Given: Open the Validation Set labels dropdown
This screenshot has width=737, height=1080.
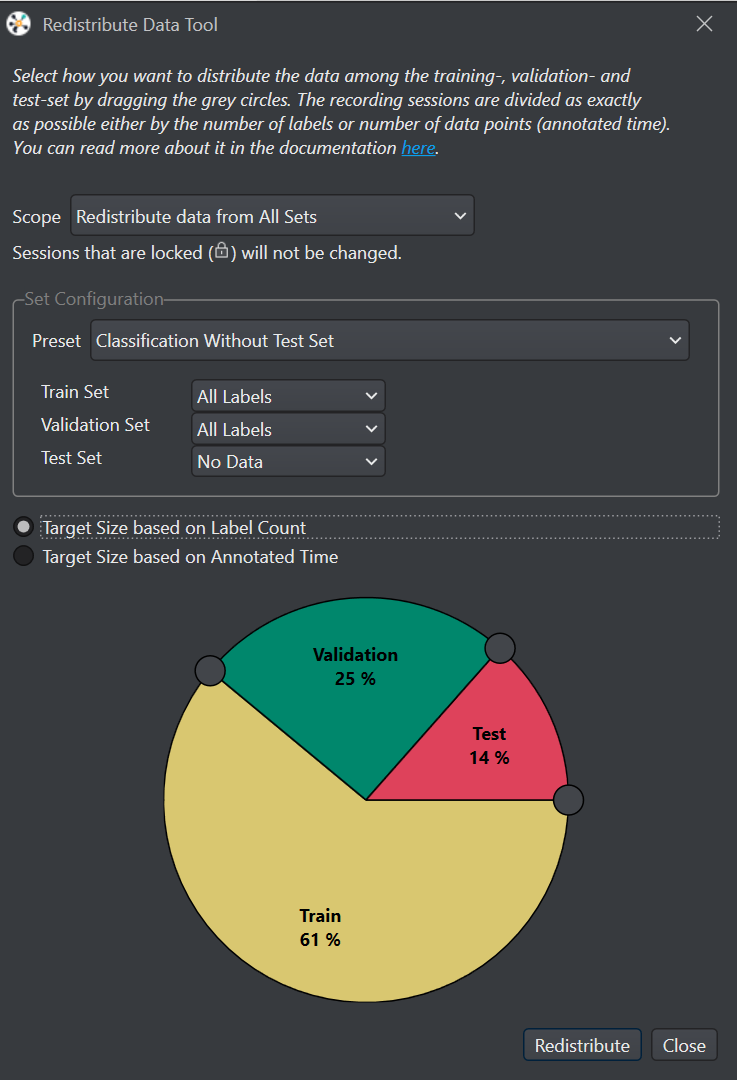Looking at the screenshot, I should tap(288, 429).
